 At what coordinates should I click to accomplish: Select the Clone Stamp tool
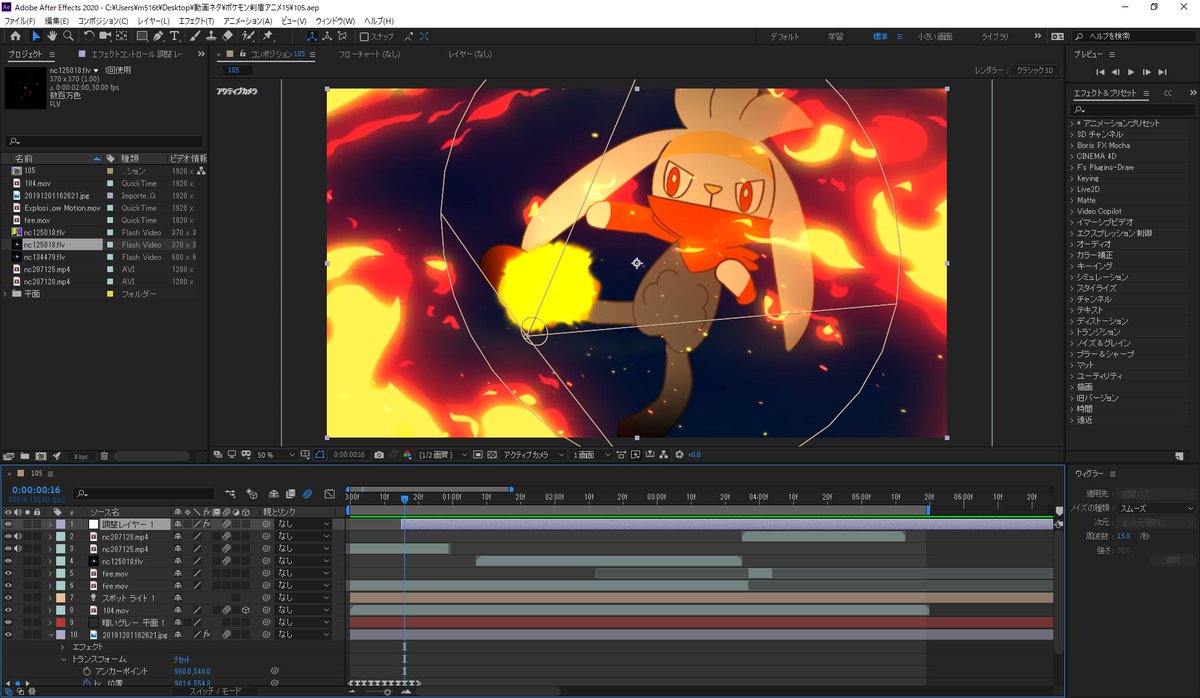[211, 36]
